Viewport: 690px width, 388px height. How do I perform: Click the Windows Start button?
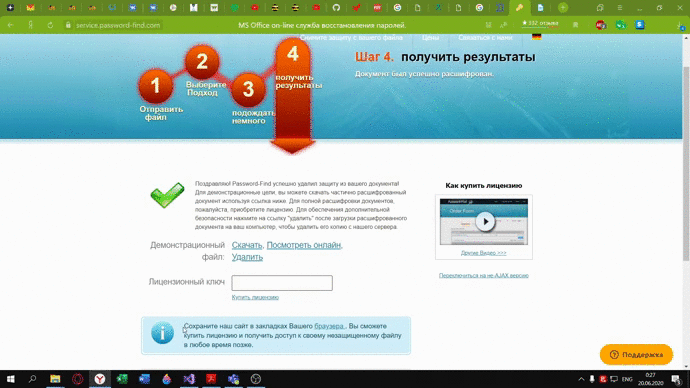click(x=11, y=379)
